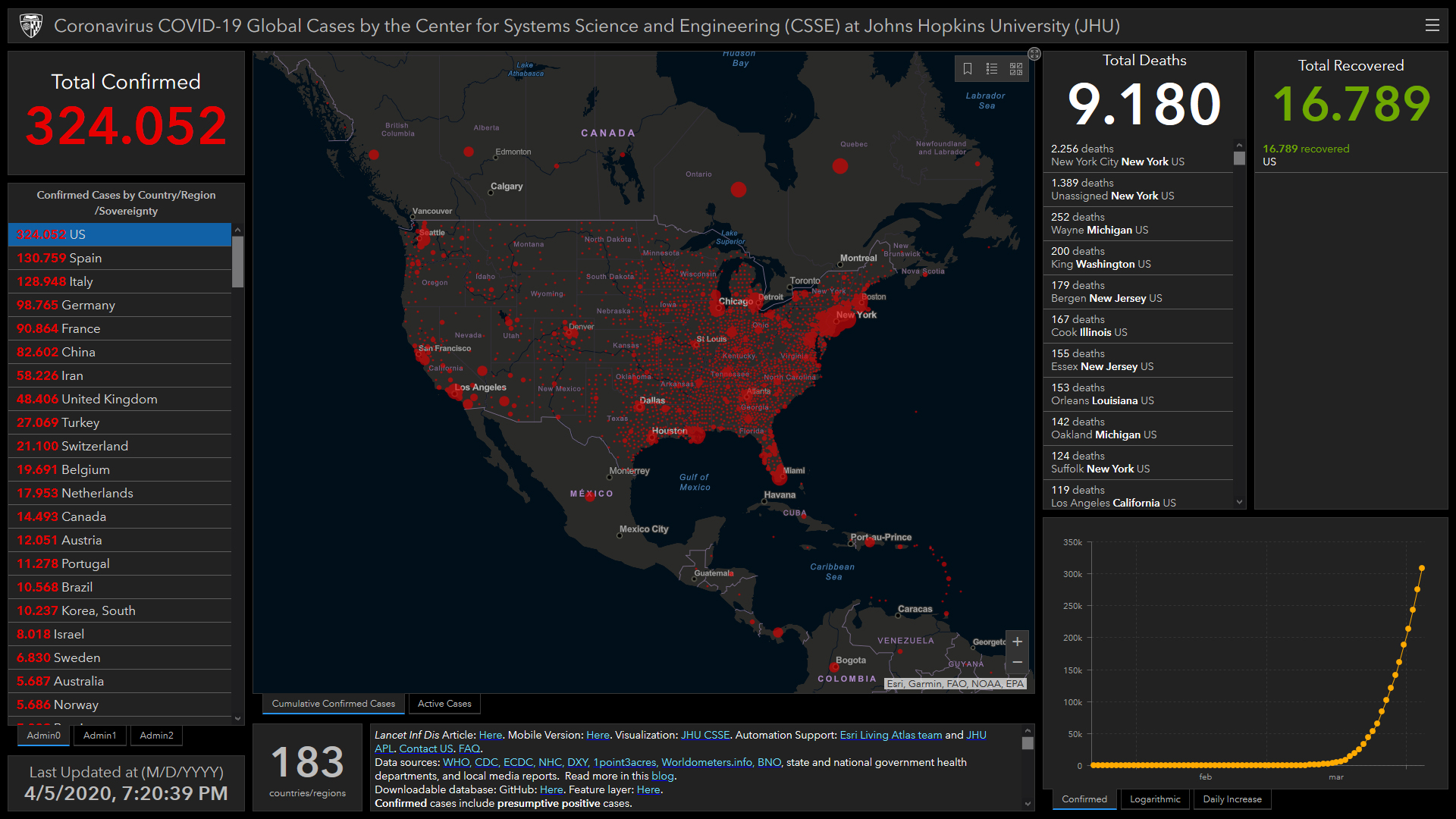
Task: Expand map to fullscreen icon
Action: 1034,54
